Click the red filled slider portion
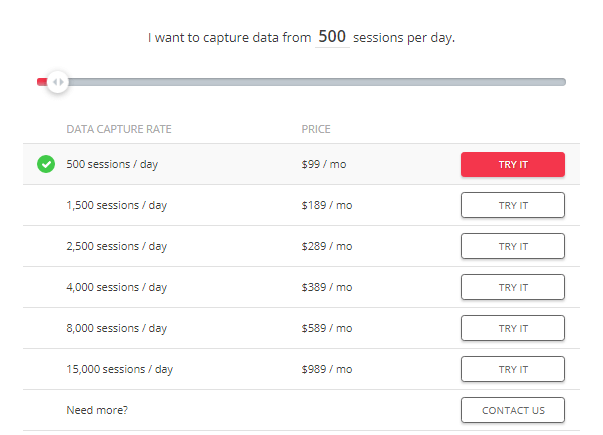Screen dimensions: 603x435 [42, 82]
